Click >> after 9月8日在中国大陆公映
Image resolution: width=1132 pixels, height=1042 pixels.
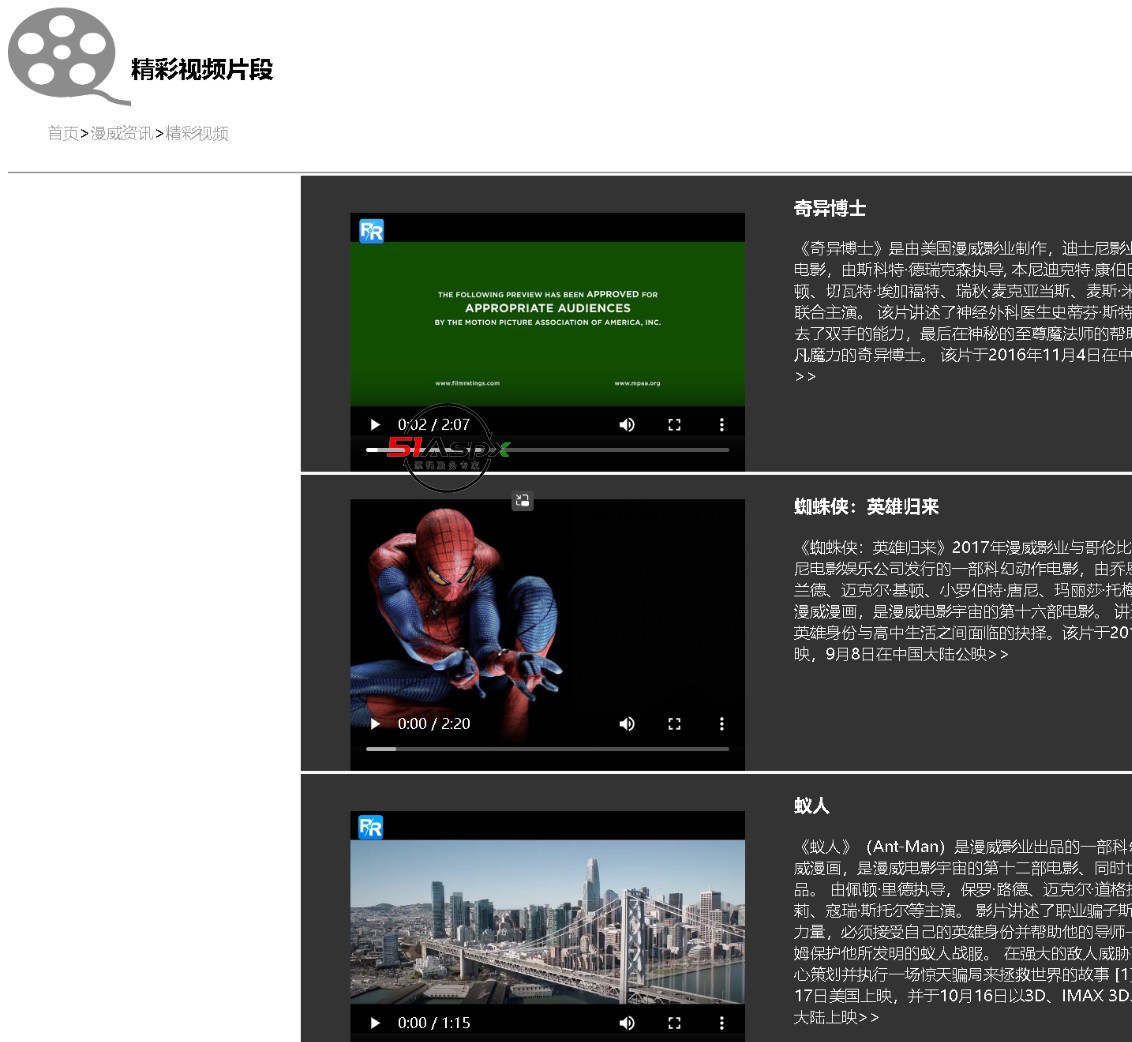(998, 654)
